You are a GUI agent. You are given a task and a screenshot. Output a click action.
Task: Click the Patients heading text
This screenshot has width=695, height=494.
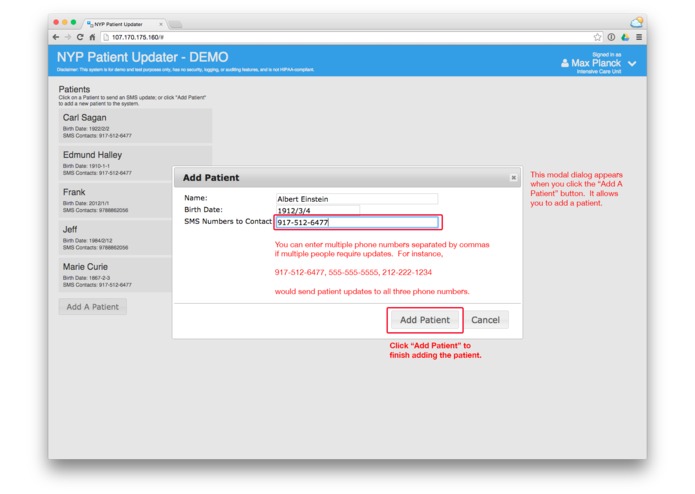coord(74,89)
